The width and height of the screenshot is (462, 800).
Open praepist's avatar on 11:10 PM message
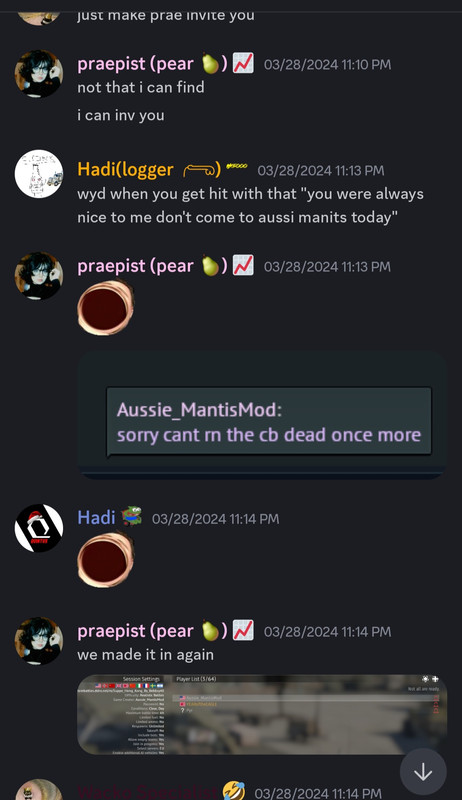tap(39, 73)
